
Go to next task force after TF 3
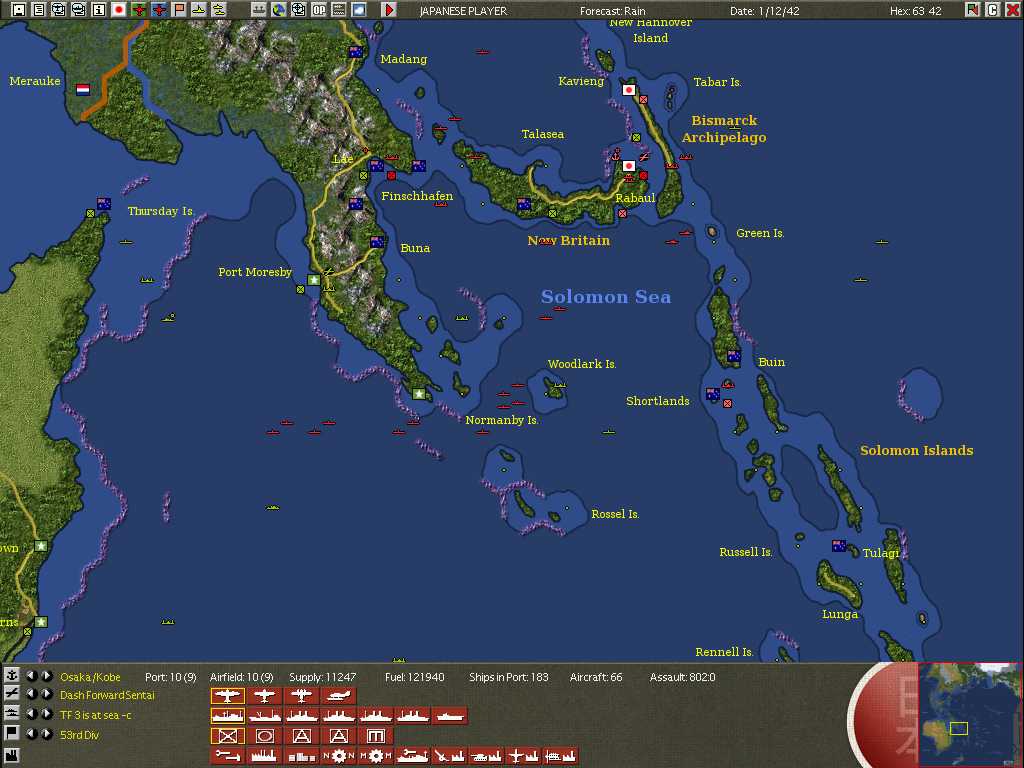pyautogui.click(x=46, y=714)
